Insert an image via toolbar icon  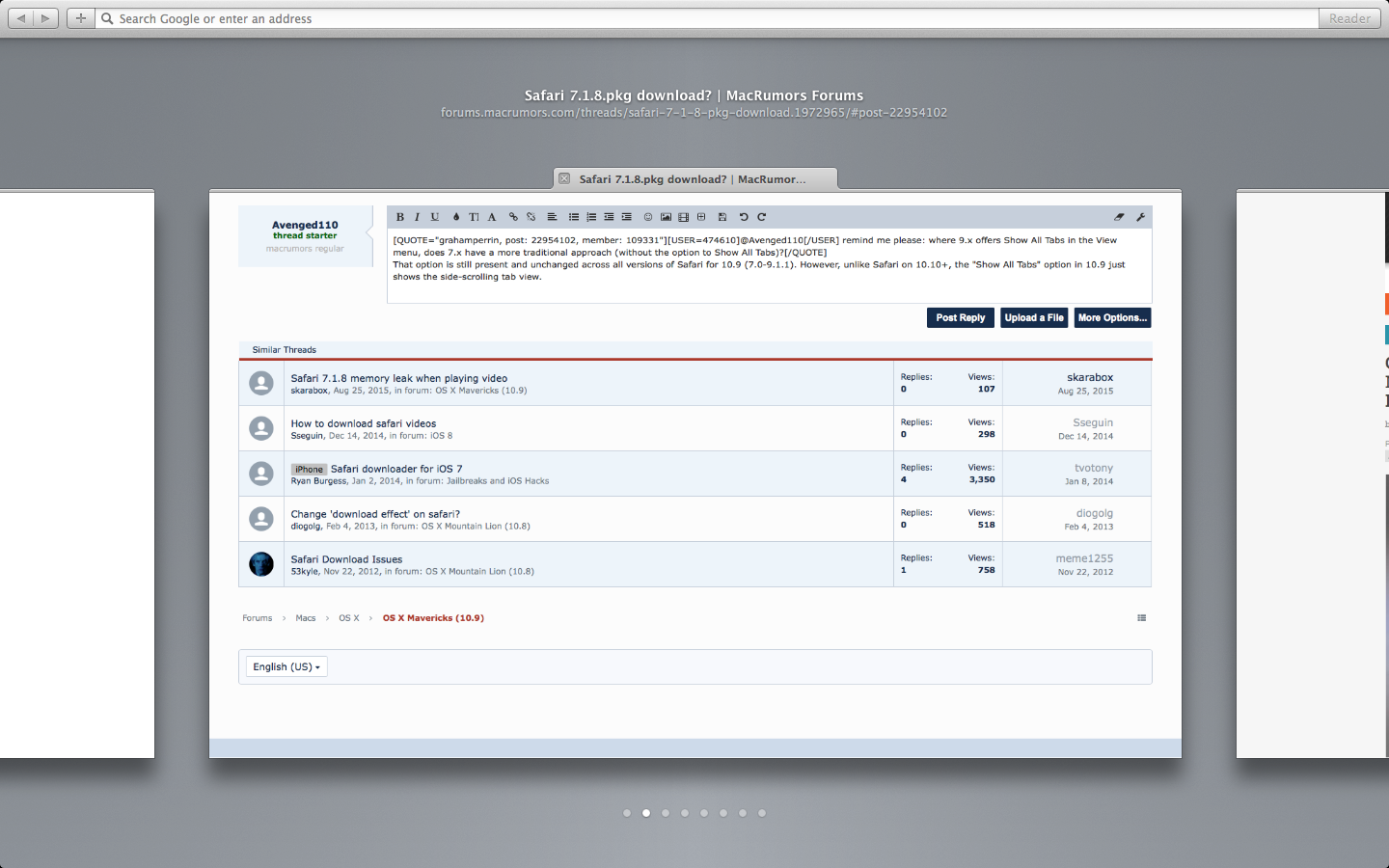click(666, 217)
